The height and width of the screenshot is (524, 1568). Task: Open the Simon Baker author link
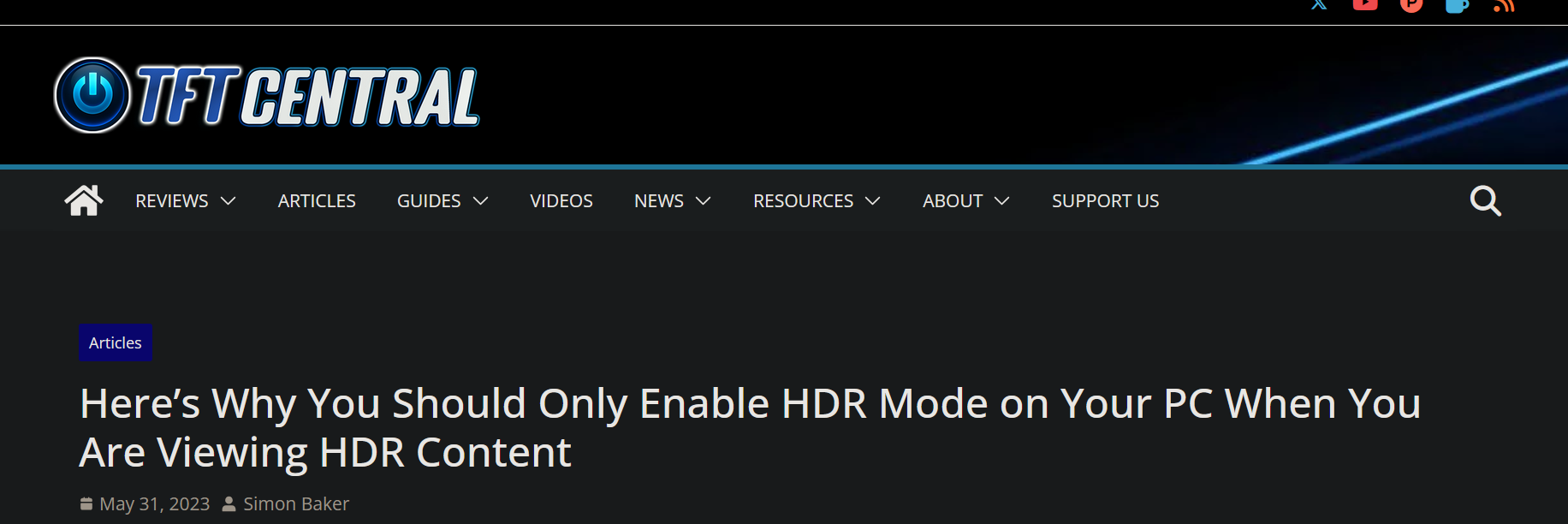[x=296, y=503]
